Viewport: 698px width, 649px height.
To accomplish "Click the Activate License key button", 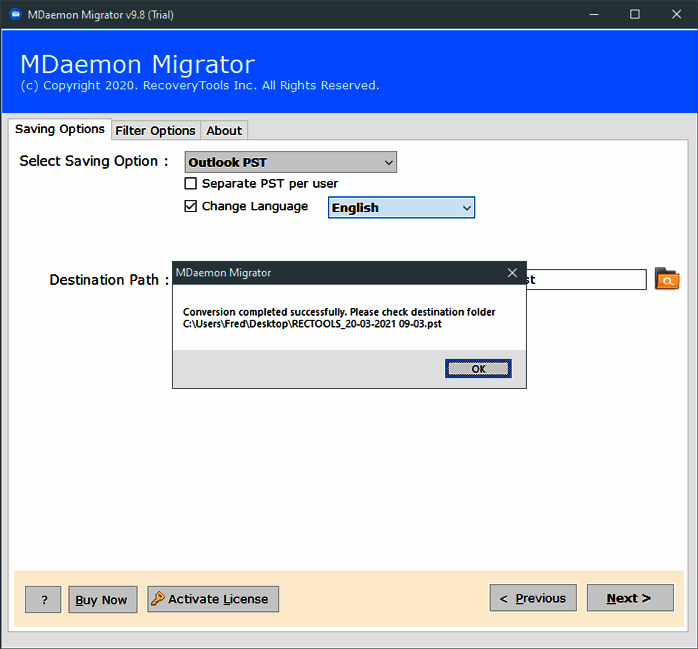I will click(213, 599).
